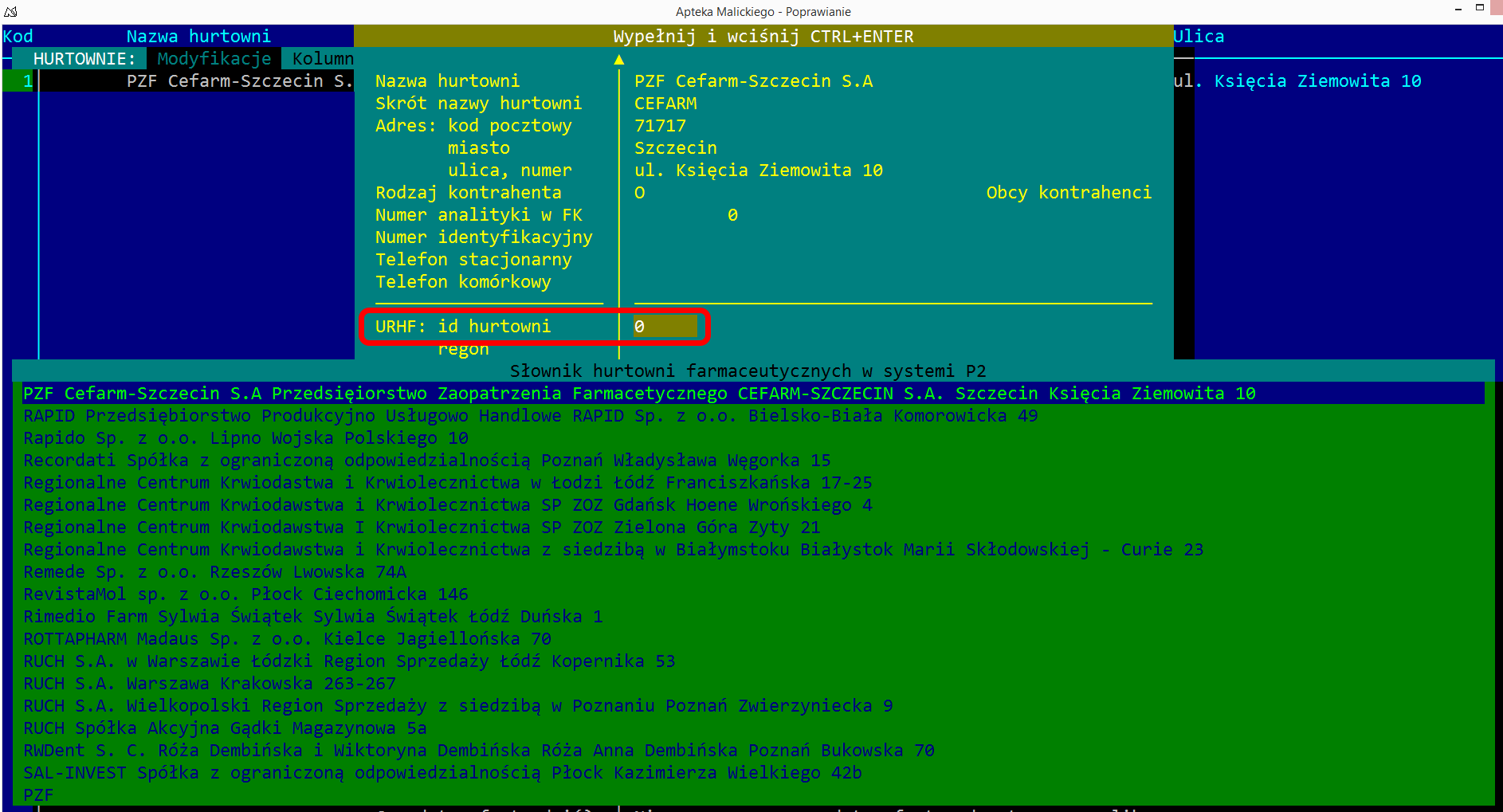Select the highlighted PZF Cefarm-Szczecin dictionary entry
Viewport: 1503px width, 812px height.
638,394
